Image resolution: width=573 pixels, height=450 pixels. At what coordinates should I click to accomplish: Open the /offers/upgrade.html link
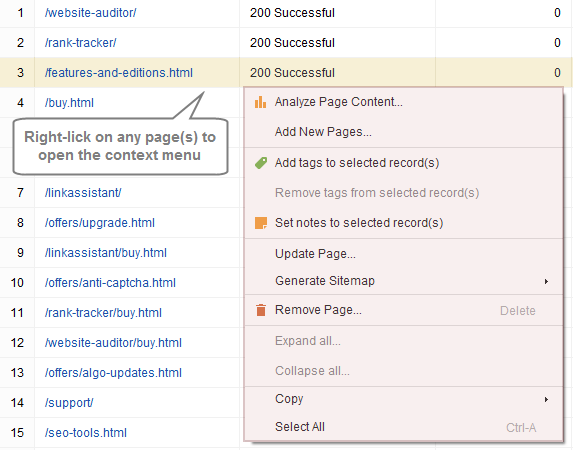click(99, 223)
